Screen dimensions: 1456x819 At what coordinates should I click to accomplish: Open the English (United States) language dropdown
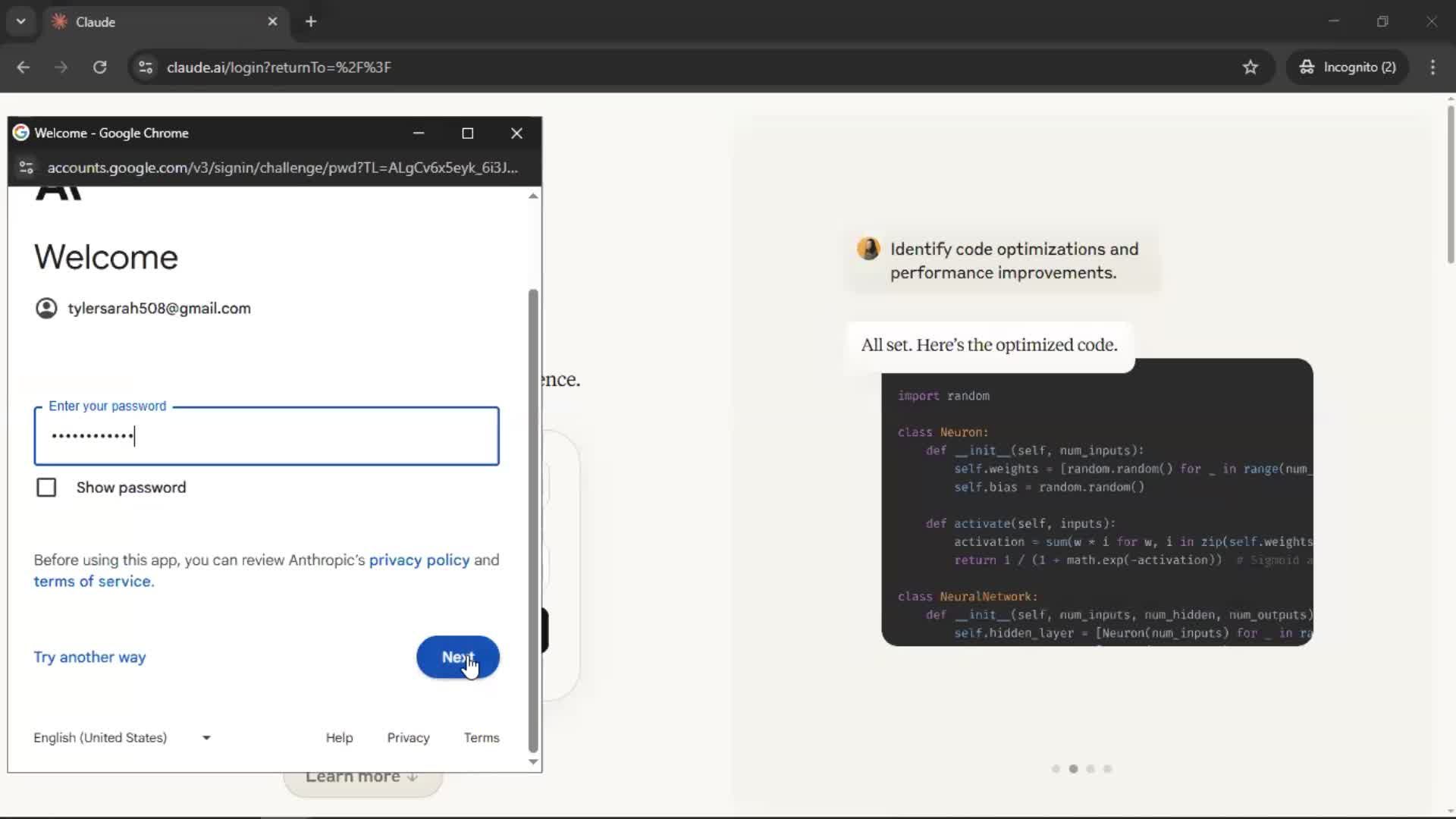pyautogui.click(x=122, y=737)
